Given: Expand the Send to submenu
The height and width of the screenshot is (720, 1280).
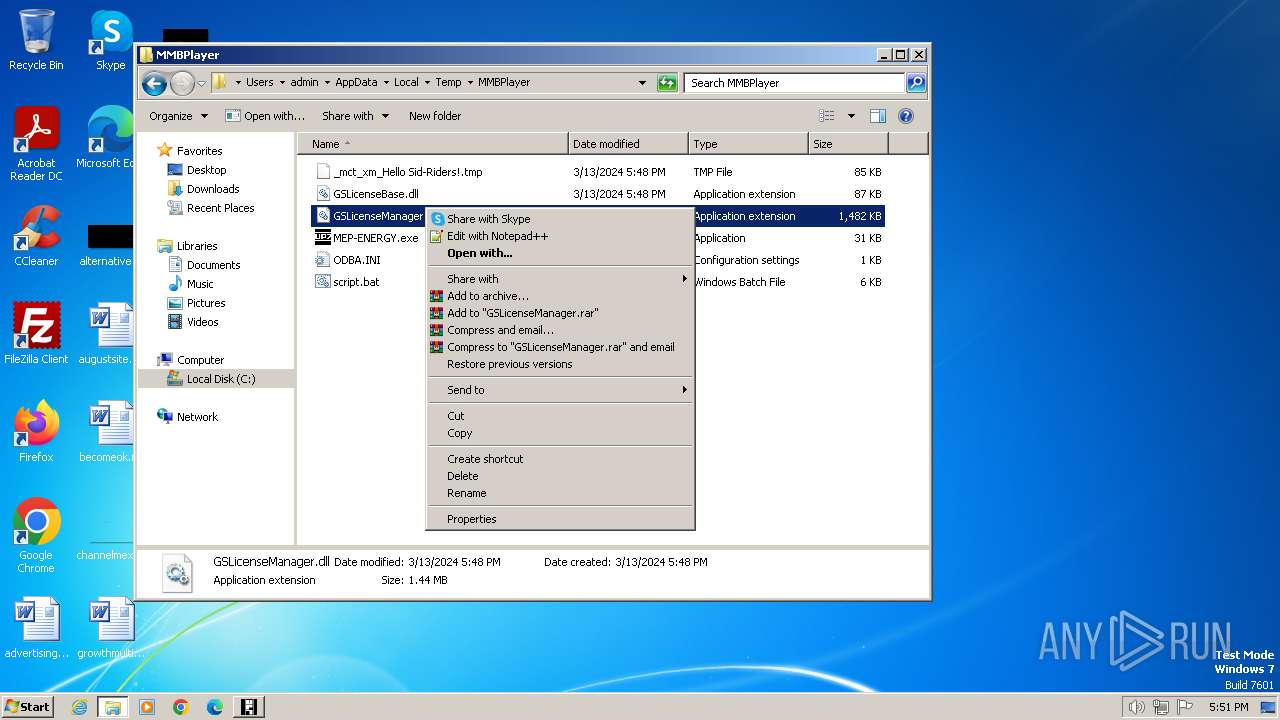Looking at the screenshot, I should (x=559, y=390).
